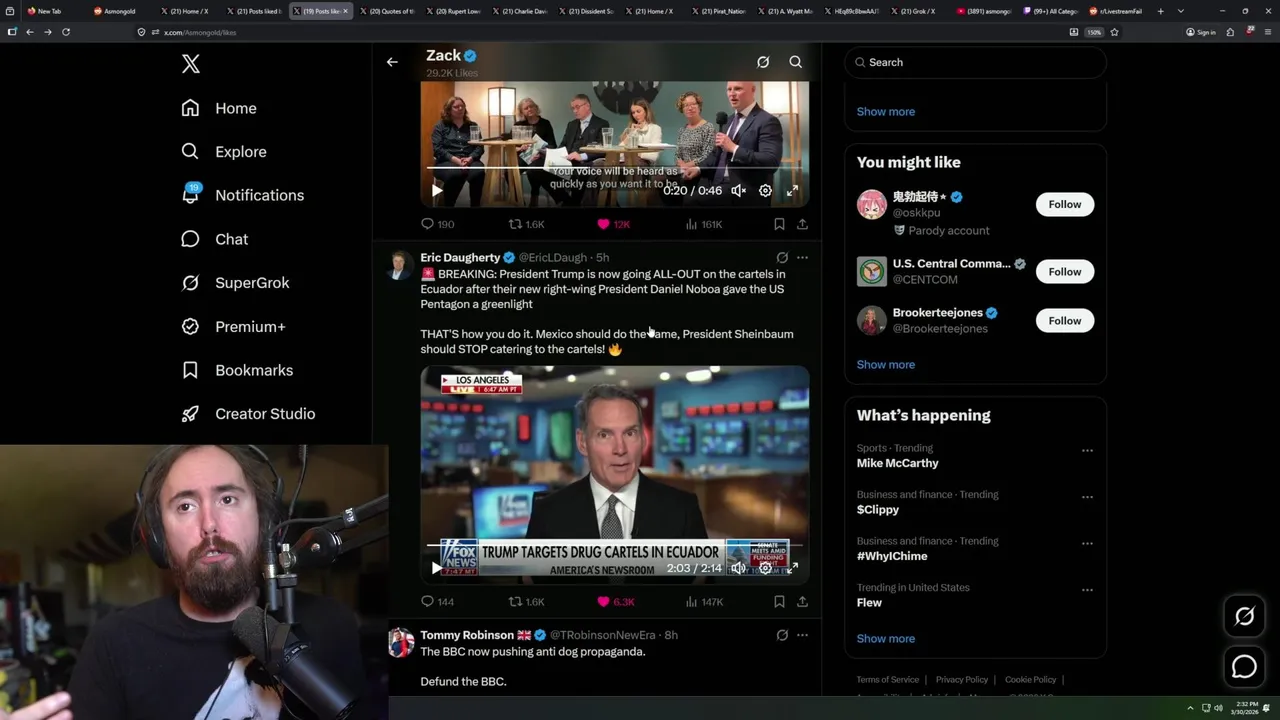1280x720 pixels.
Task: Enter fullscreen on Fox News video
Action: click(792, 568)
